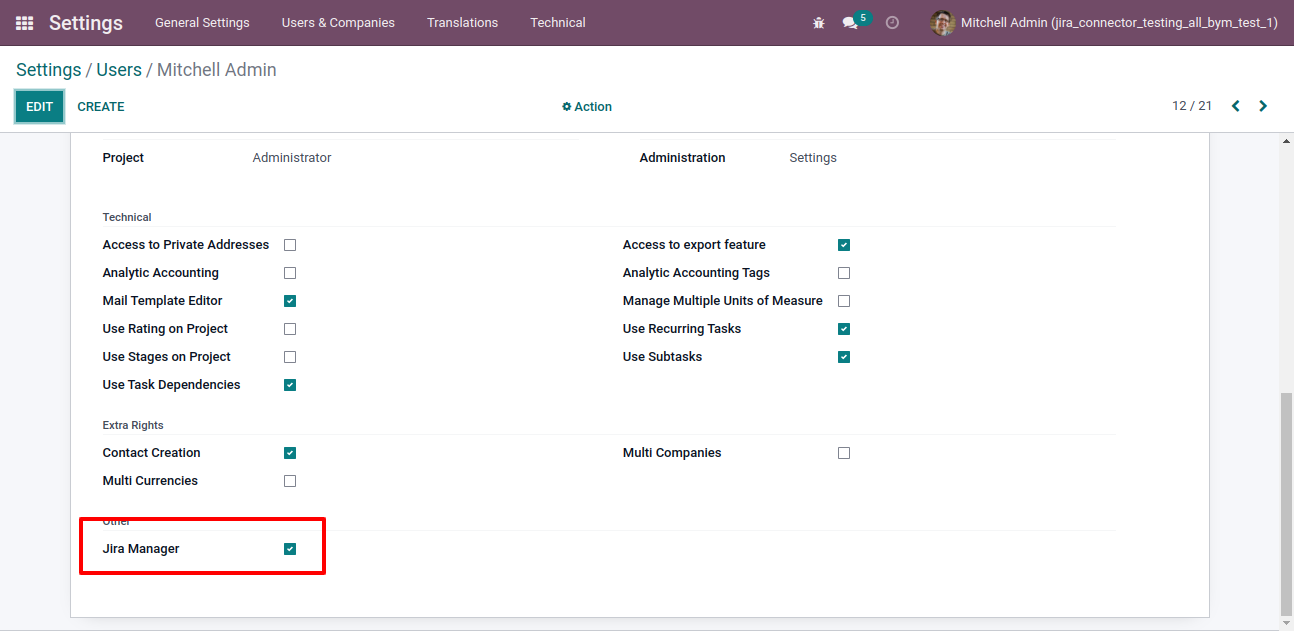Click the Technical section heading

[x=127, y=217]
